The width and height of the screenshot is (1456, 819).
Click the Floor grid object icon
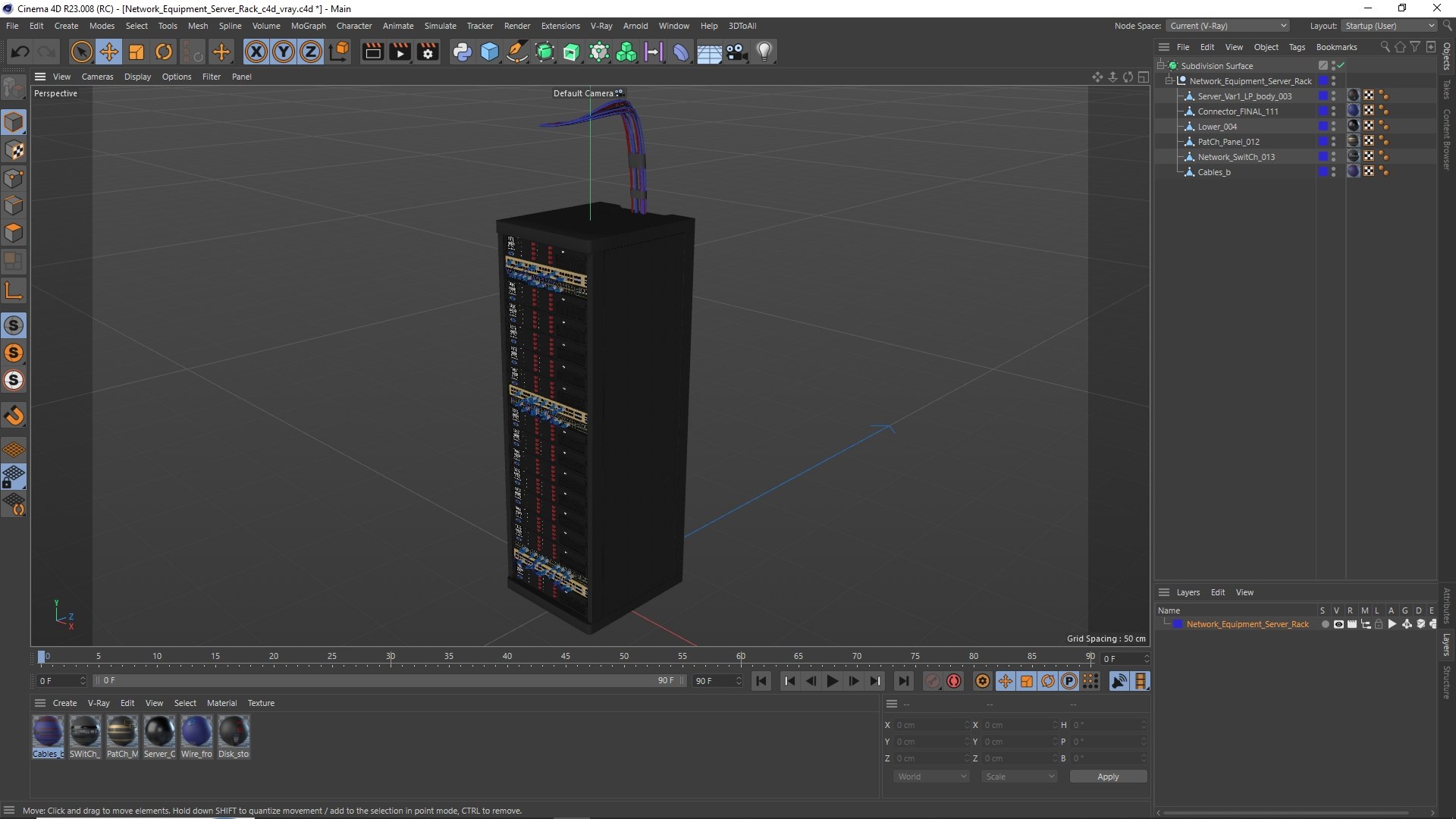pyautogui.click(x=709, y=52)
